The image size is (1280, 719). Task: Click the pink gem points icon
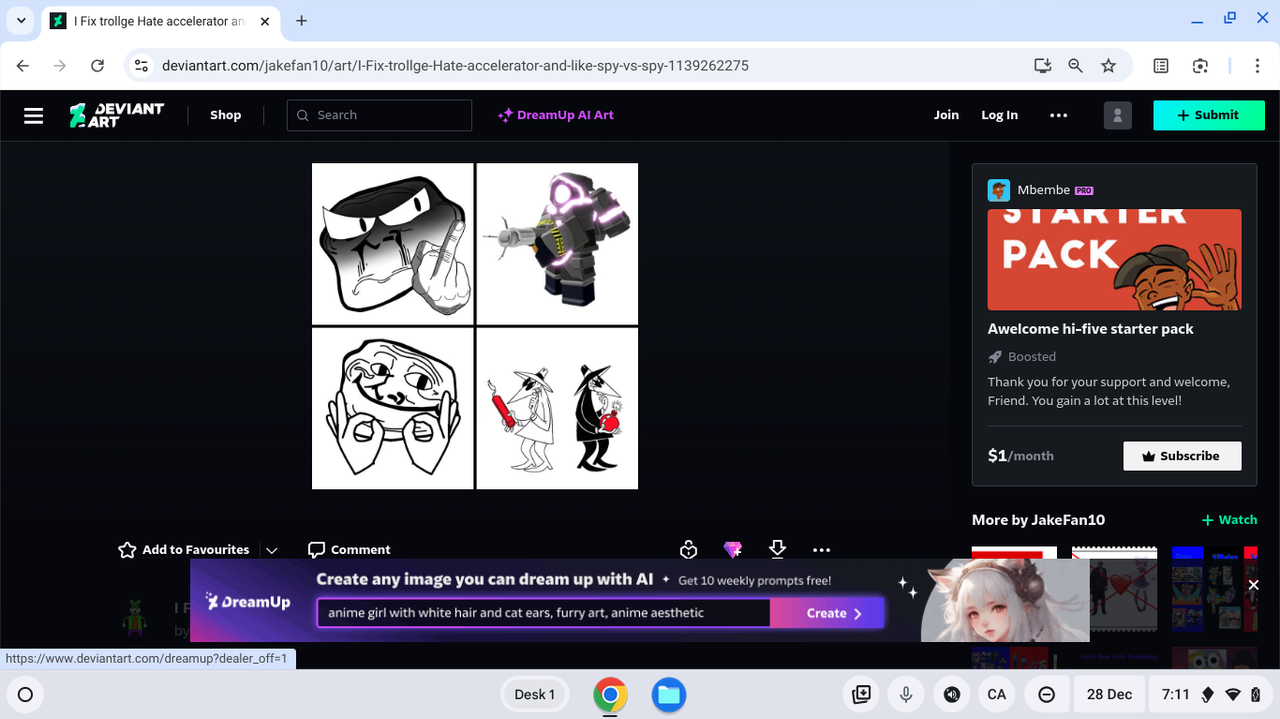(733, 549)
